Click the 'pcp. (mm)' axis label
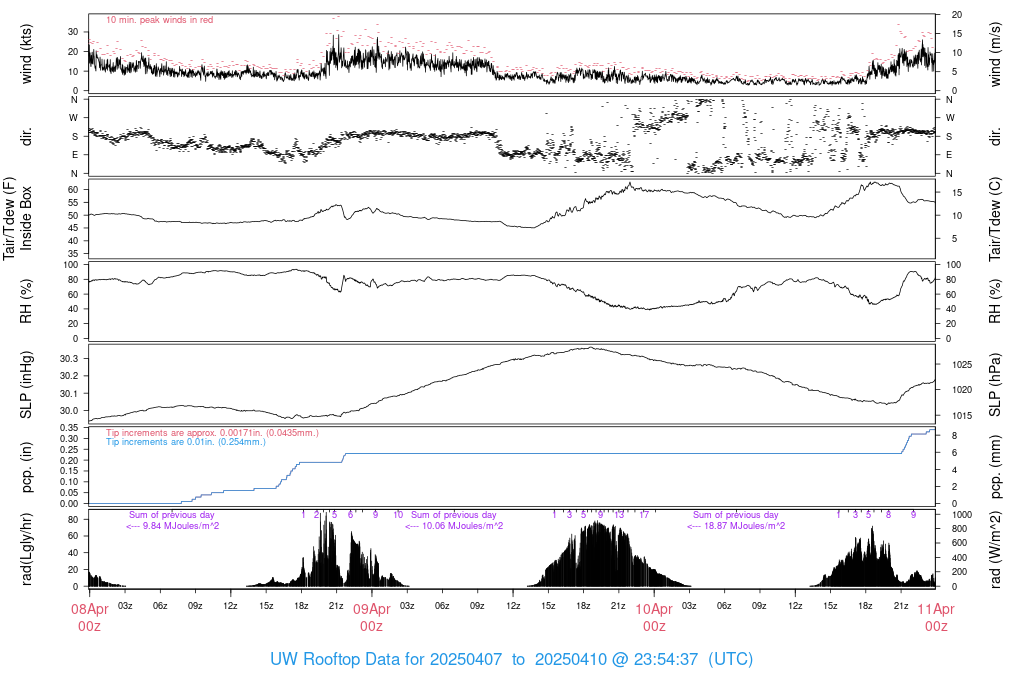 (995, 467)
